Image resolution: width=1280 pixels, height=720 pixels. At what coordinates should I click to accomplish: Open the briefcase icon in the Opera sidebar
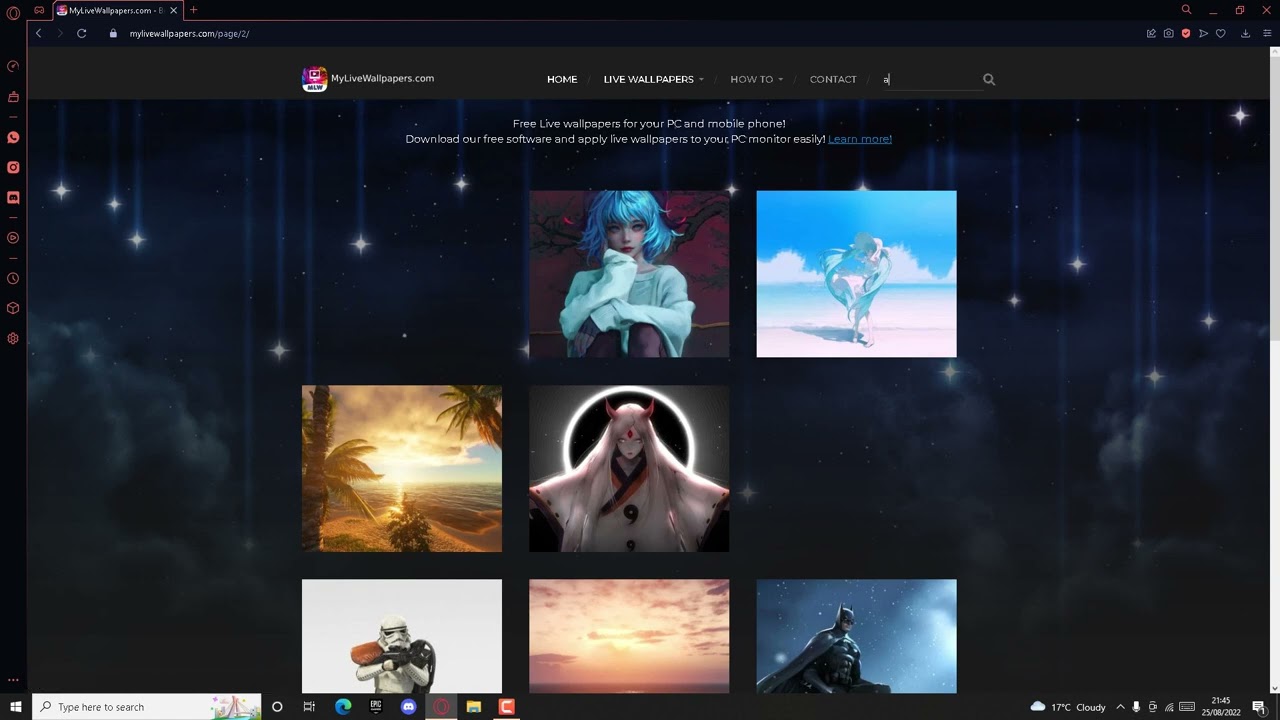pyautogui.click(x=13, y=97)
